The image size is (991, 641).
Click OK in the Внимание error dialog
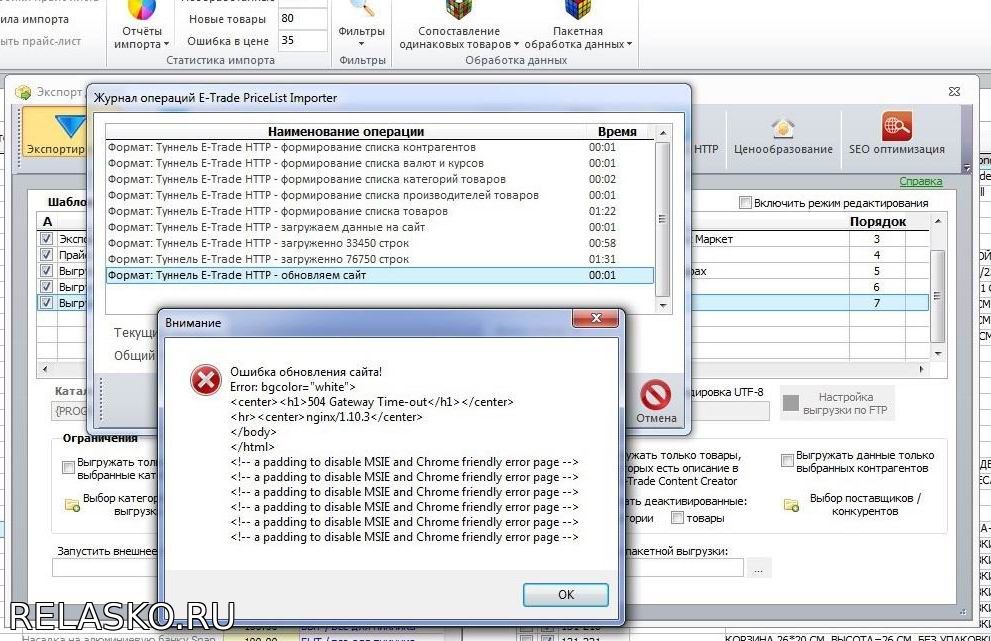(x=565, y=594)
